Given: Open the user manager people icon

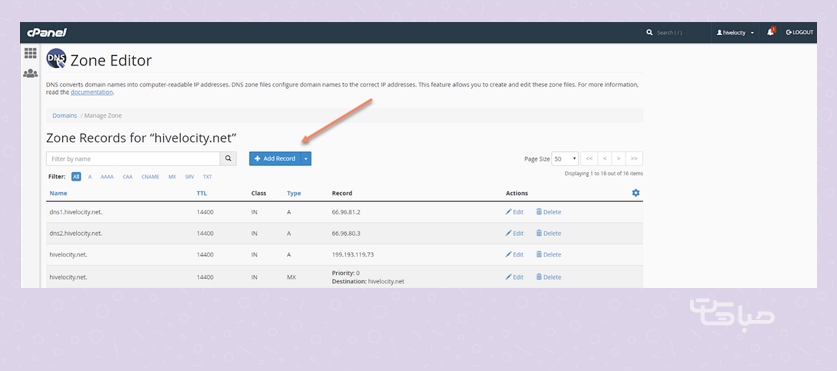Looking at the screenshot, I should [x=30, y=73].
